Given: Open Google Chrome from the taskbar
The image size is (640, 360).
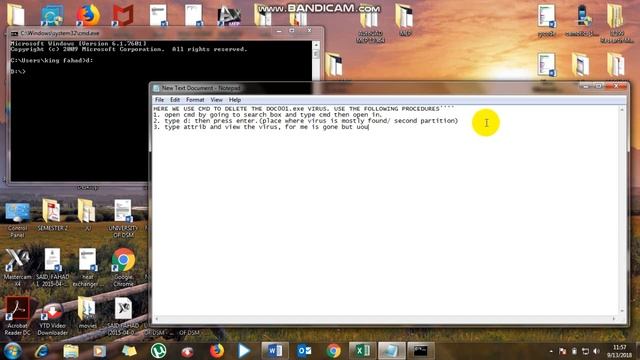Looking at the screenshot, I should pyautogui.click(x=333, y=351).
